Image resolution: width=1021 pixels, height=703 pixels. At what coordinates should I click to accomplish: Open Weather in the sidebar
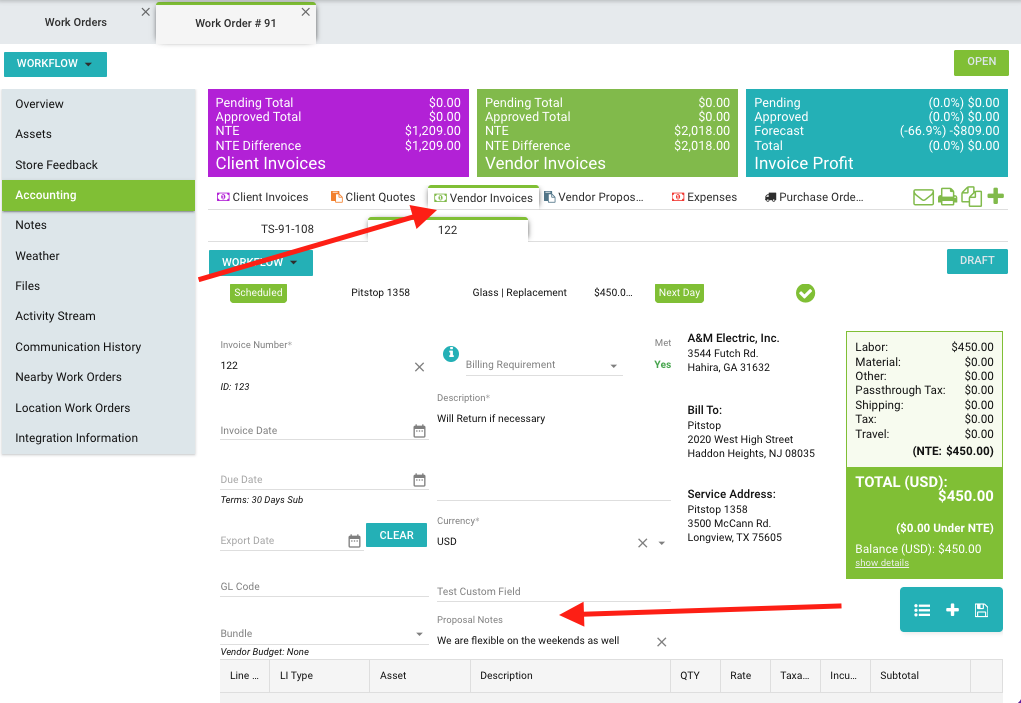(98, 256)
